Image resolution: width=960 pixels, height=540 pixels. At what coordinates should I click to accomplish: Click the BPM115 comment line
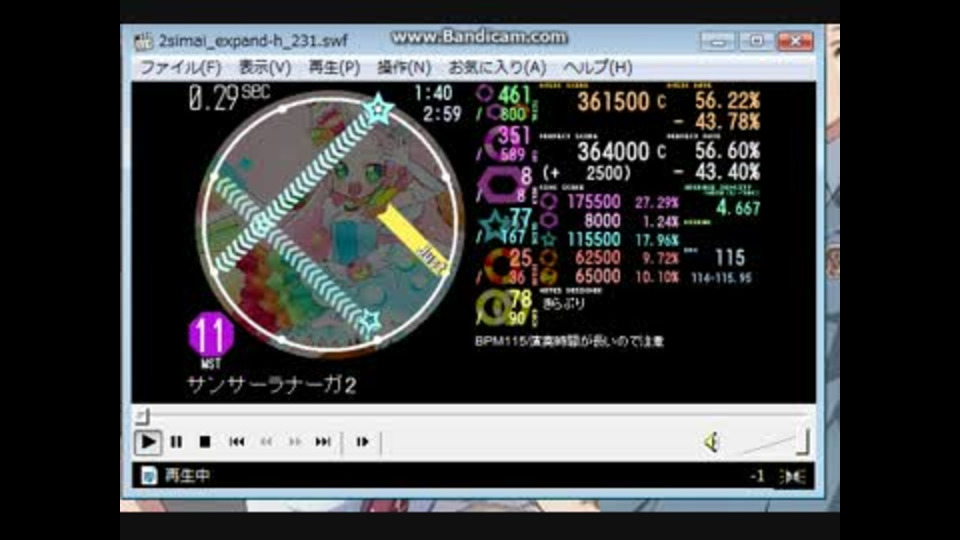point(569,342)
